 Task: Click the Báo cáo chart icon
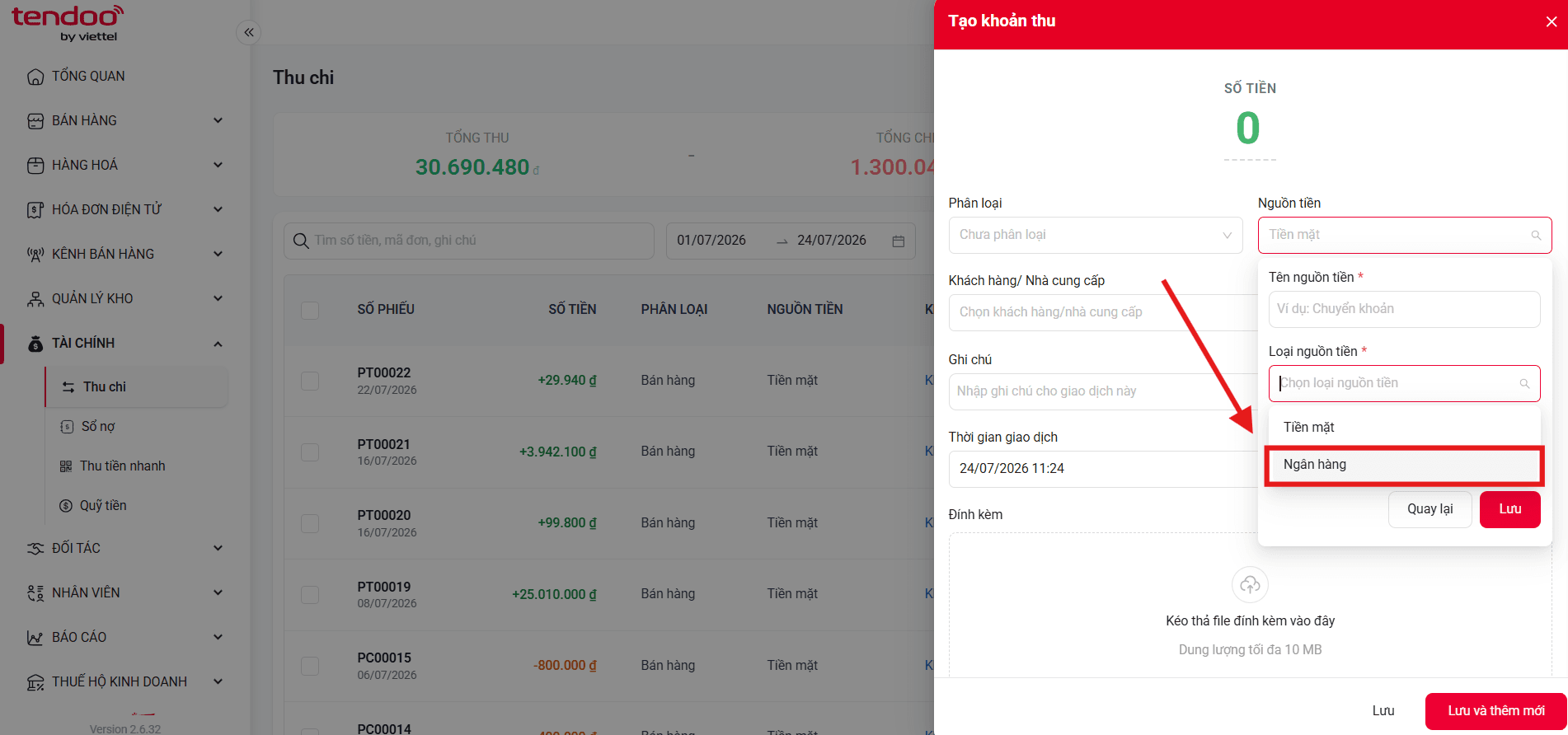[x=35, y=638]
